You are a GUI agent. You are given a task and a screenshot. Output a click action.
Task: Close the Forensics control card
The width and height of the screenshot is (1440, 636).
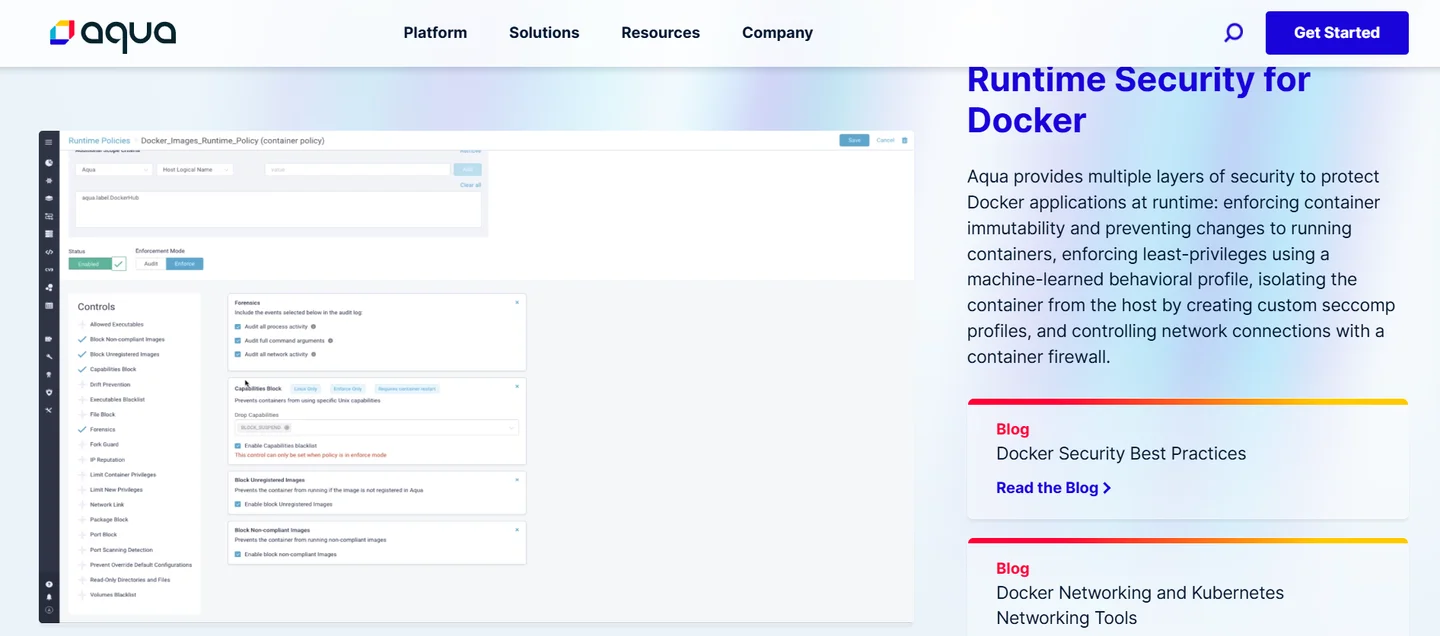click(x=517, y=302)
